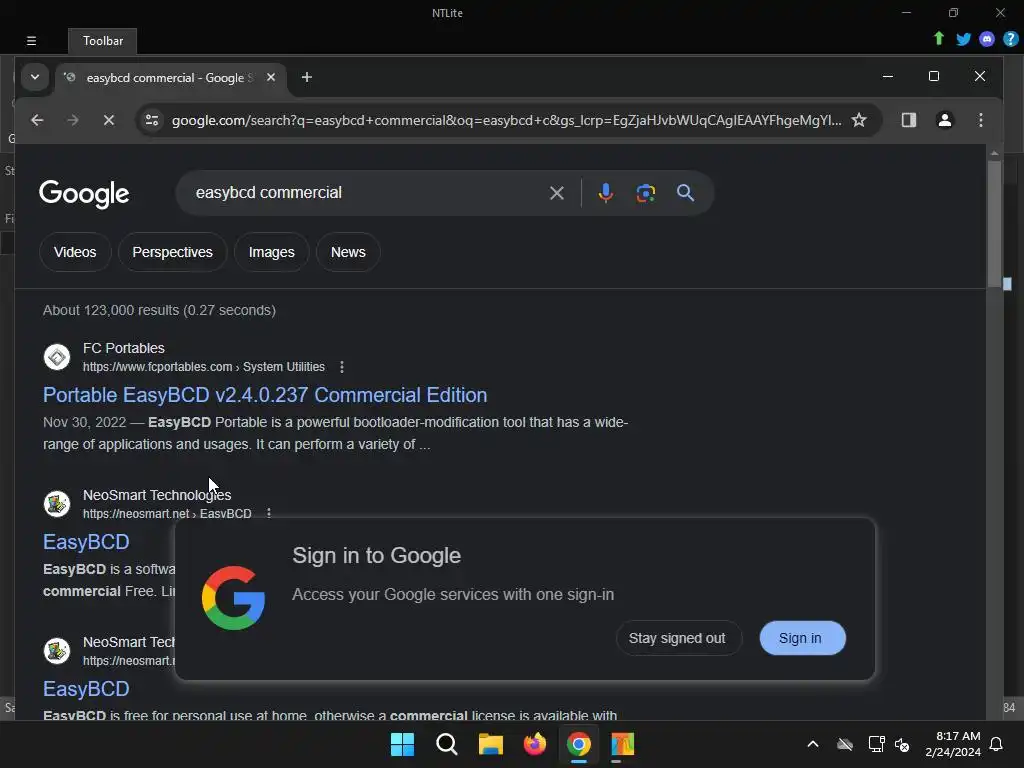Search by image with Google Lens icon
Screen dimensions: 1024x768
pos(645,193)
